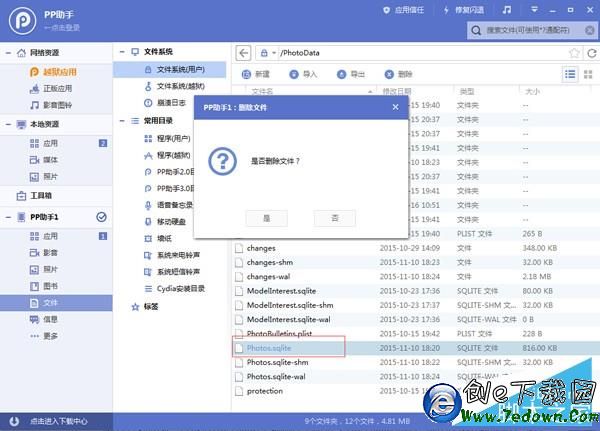
Task: Open 应用信任 shield icon in title bar
Action: pyautogui.click(x=386, y=10)
